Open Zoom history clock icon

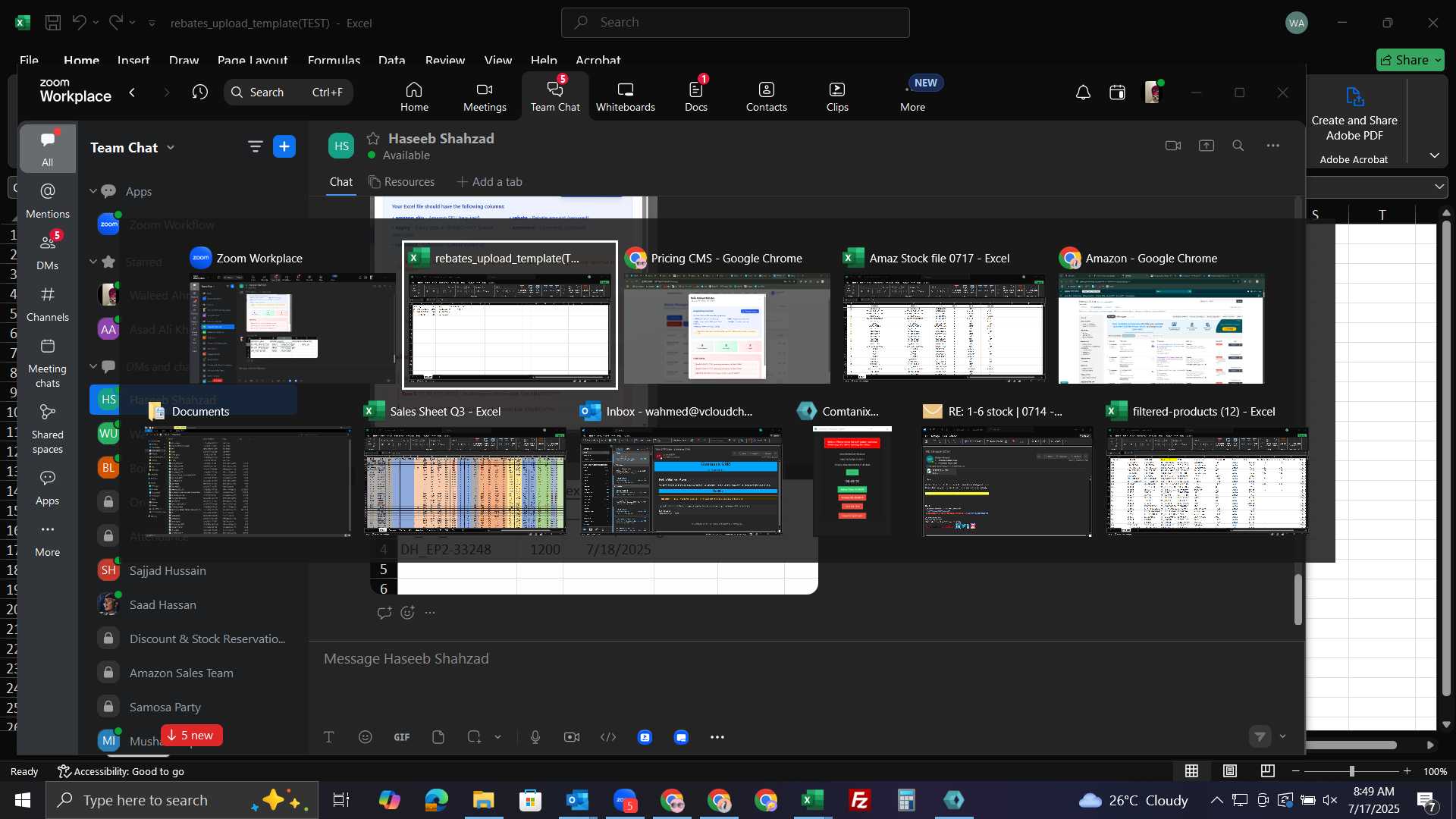[199, 92]
